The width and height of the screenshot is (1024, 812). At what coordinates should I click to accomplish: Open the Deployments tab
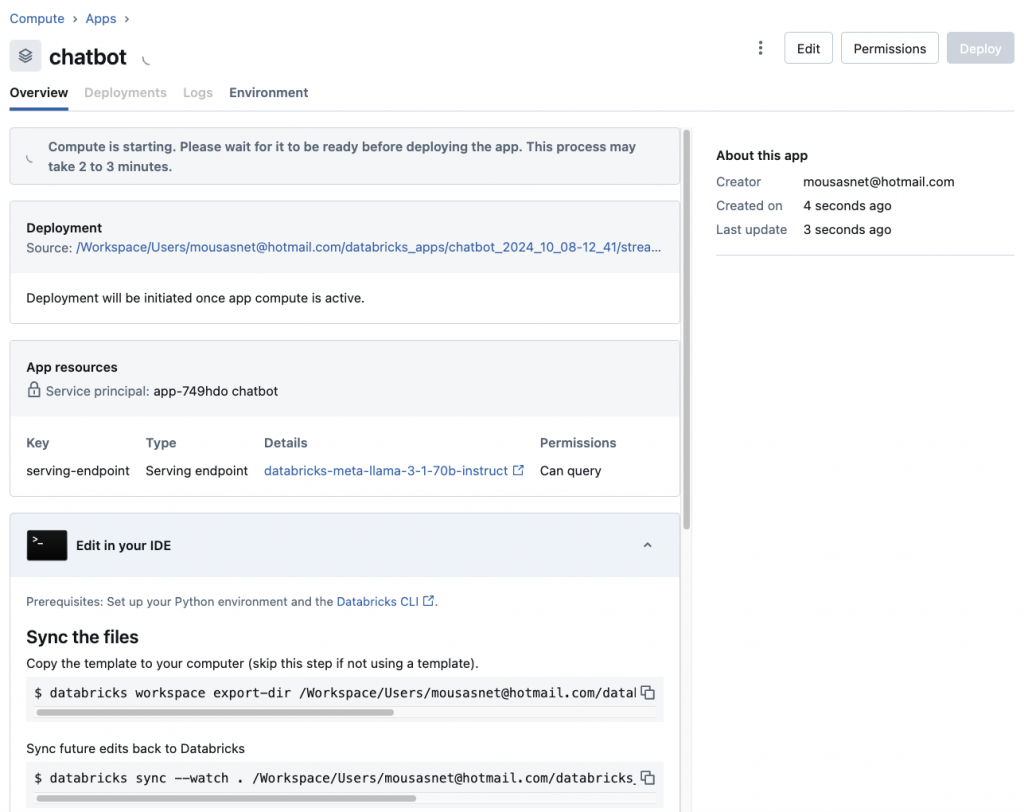pyautogui.click(x=125, y=93)
